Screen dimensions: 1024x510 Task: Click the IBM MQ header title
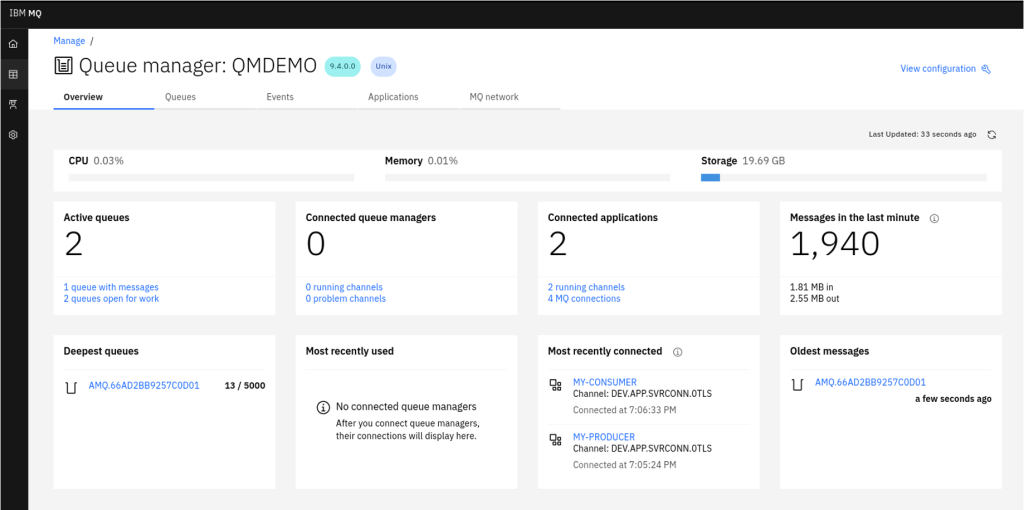[x=25, y=13]
